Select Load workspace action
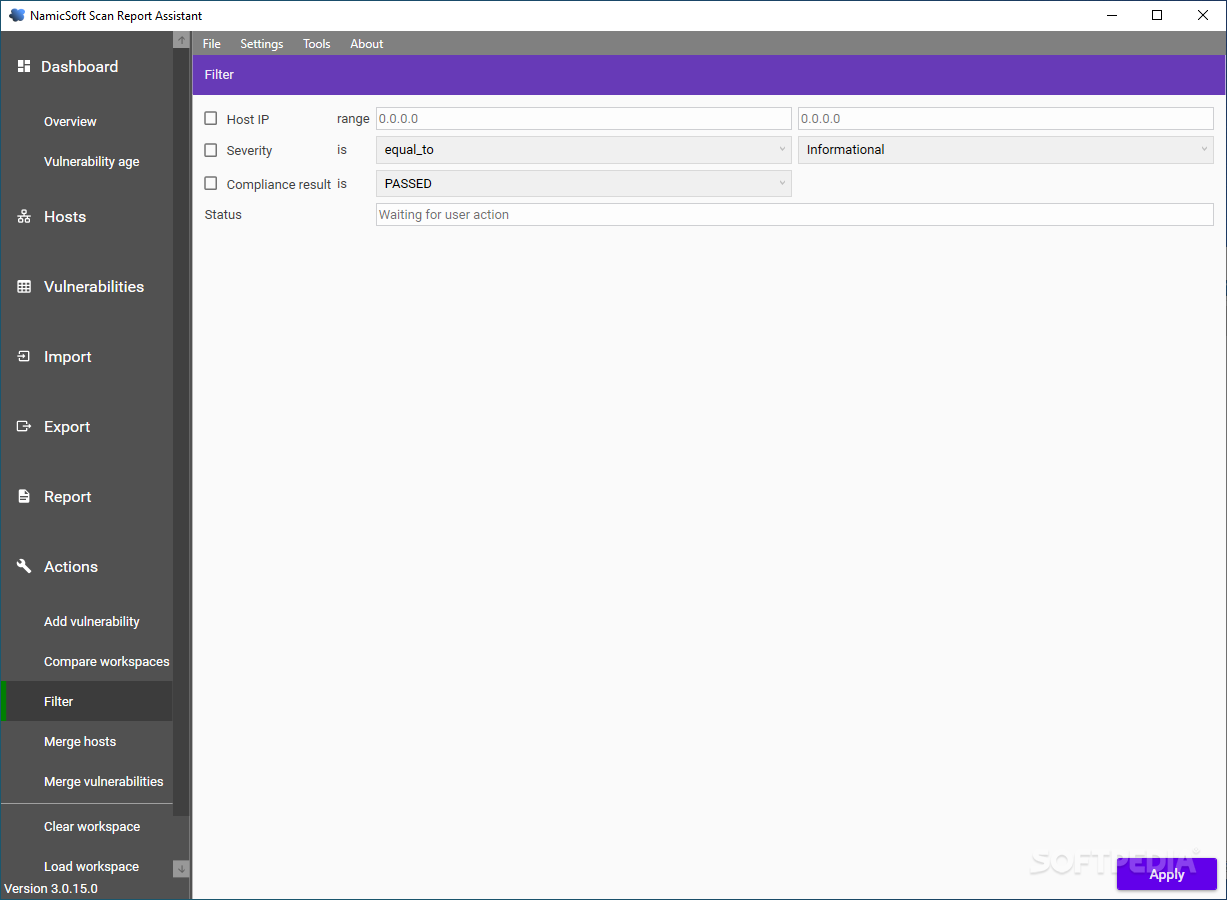1227x900 pixels. pos(92,867)
